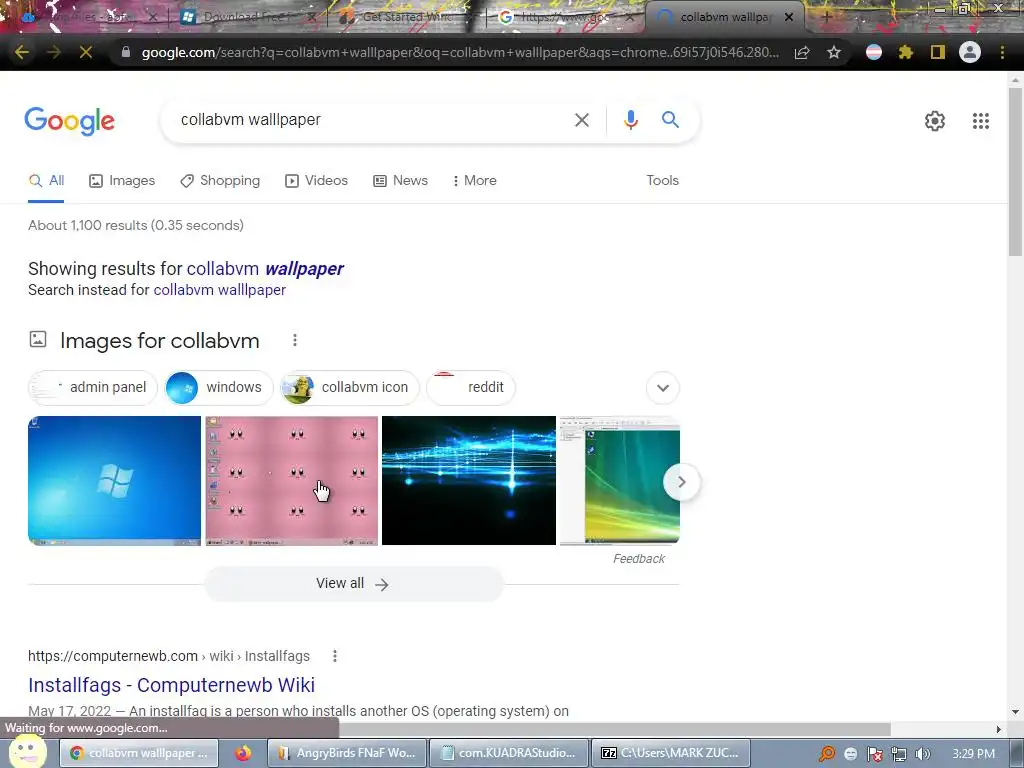This screenshot has height=768, width=1024.
Task: Switch to the All results tab
Action: click(46, 180)
